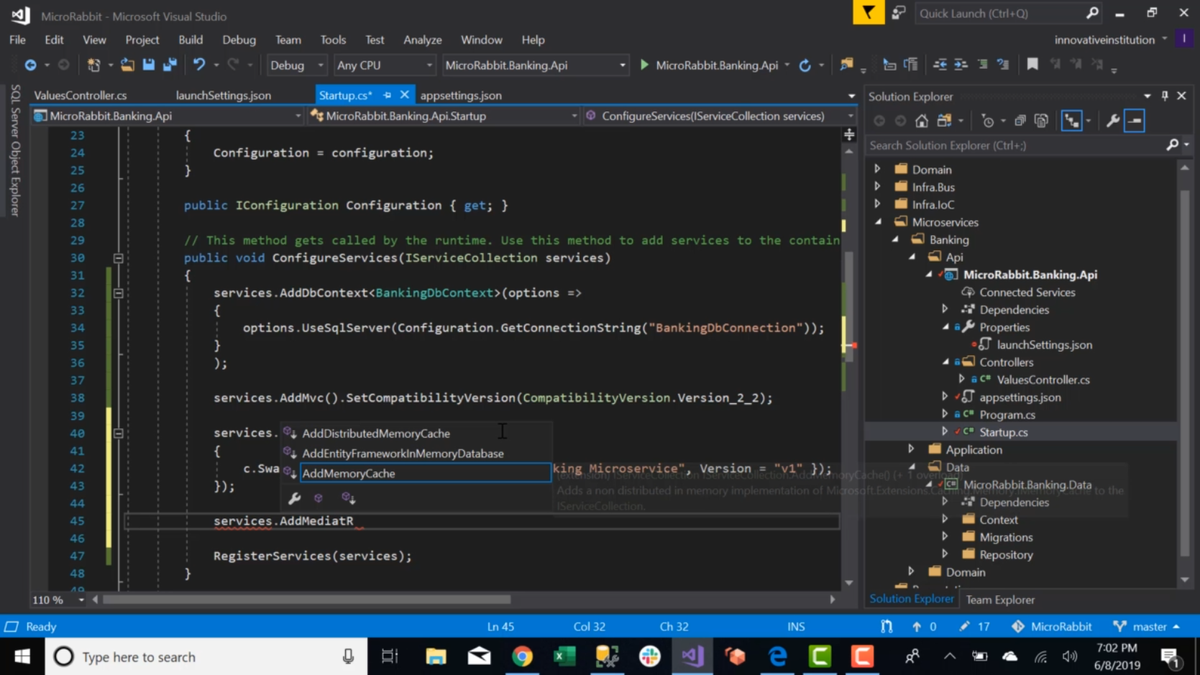Open the Debug configuration dropdown
The image size is (1200, 675).
(x=296, y=65)
